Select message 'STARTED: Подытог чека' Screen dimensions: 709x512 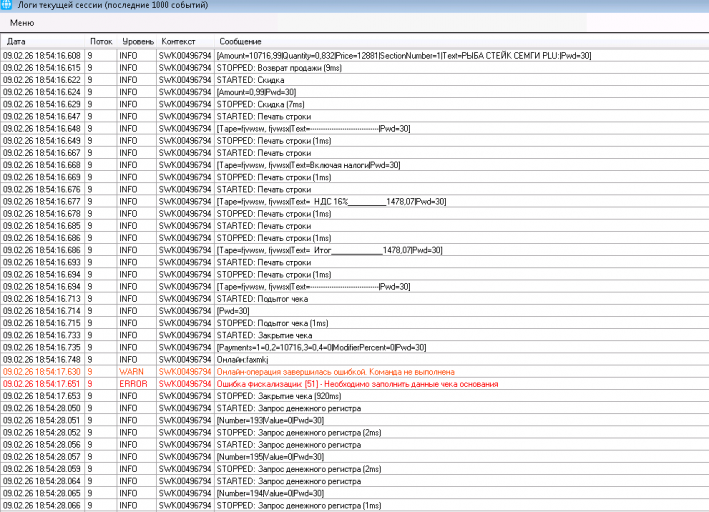262,299
